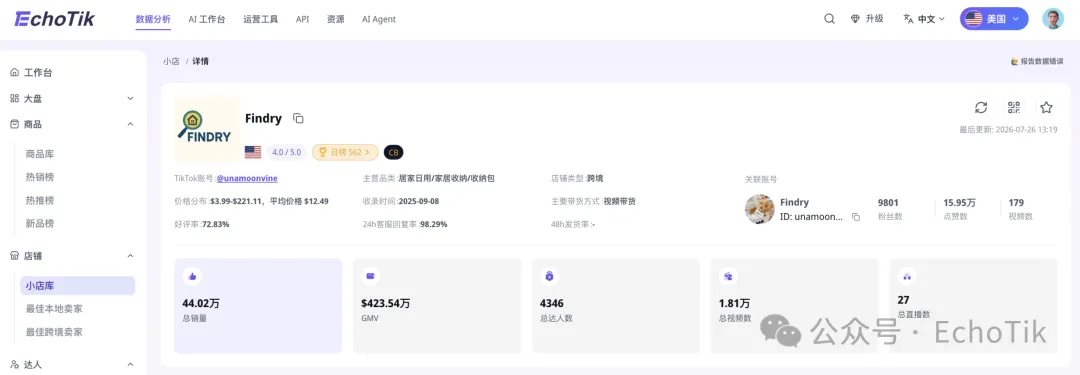Click the 店铺 store icon
The height and width of the screenshot is (375, 1080).
[14, 256]
